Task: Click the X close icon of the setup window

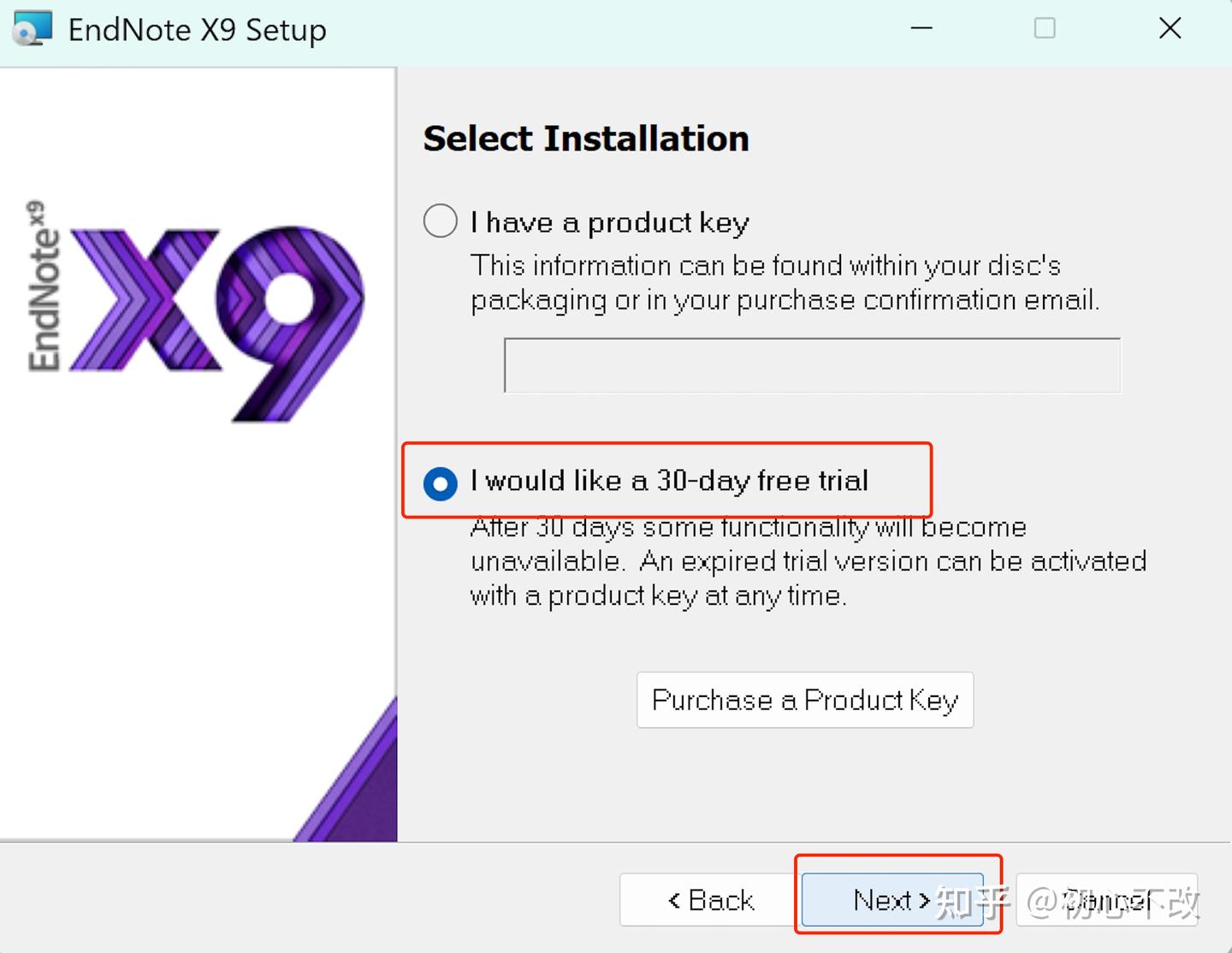Action: 1170,28
